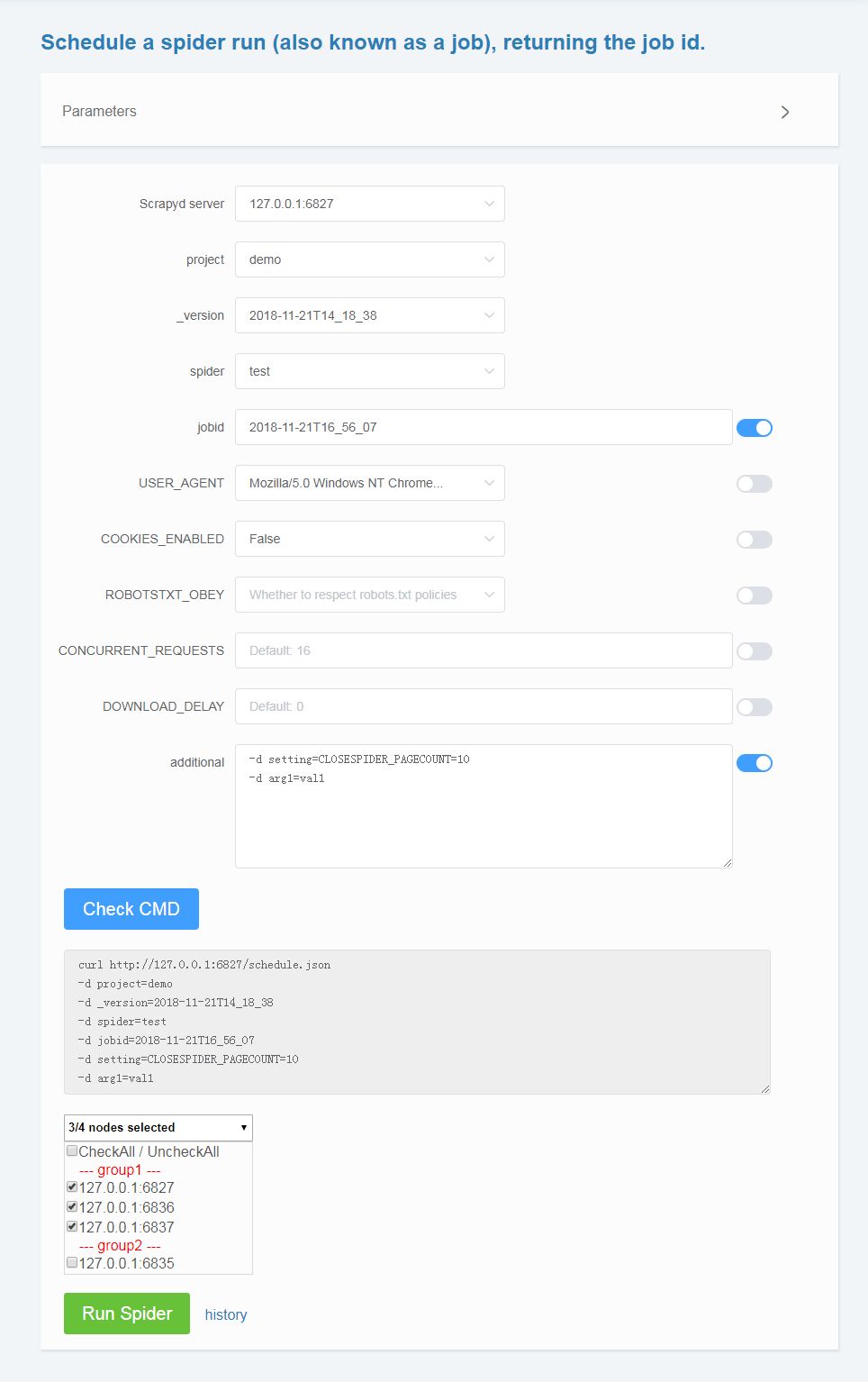Image resolution: width=868 pixels, height=1382 pixels.
Task: Uncheck node 127.0.0.1:6836
Action: pyautogui.click(x=72, y=1206)
